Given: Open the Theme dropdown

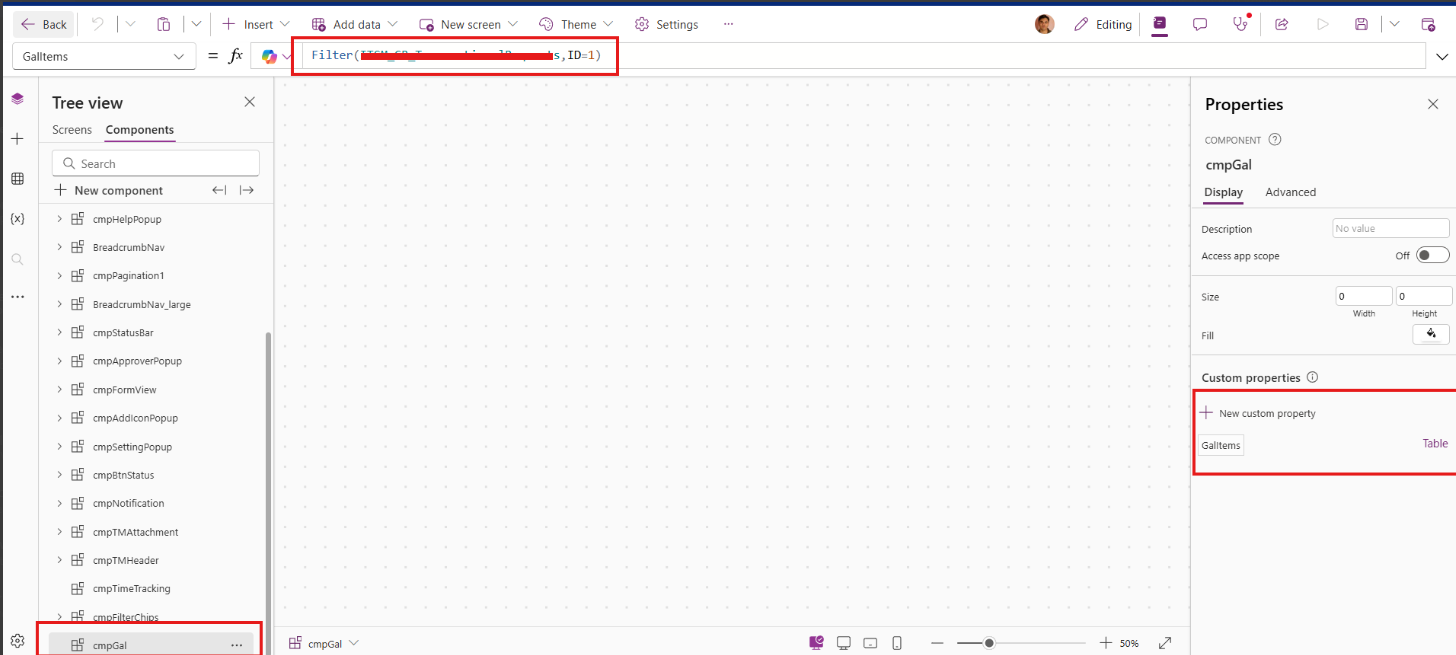Looking at the screenshot, I should pos(576,24).
